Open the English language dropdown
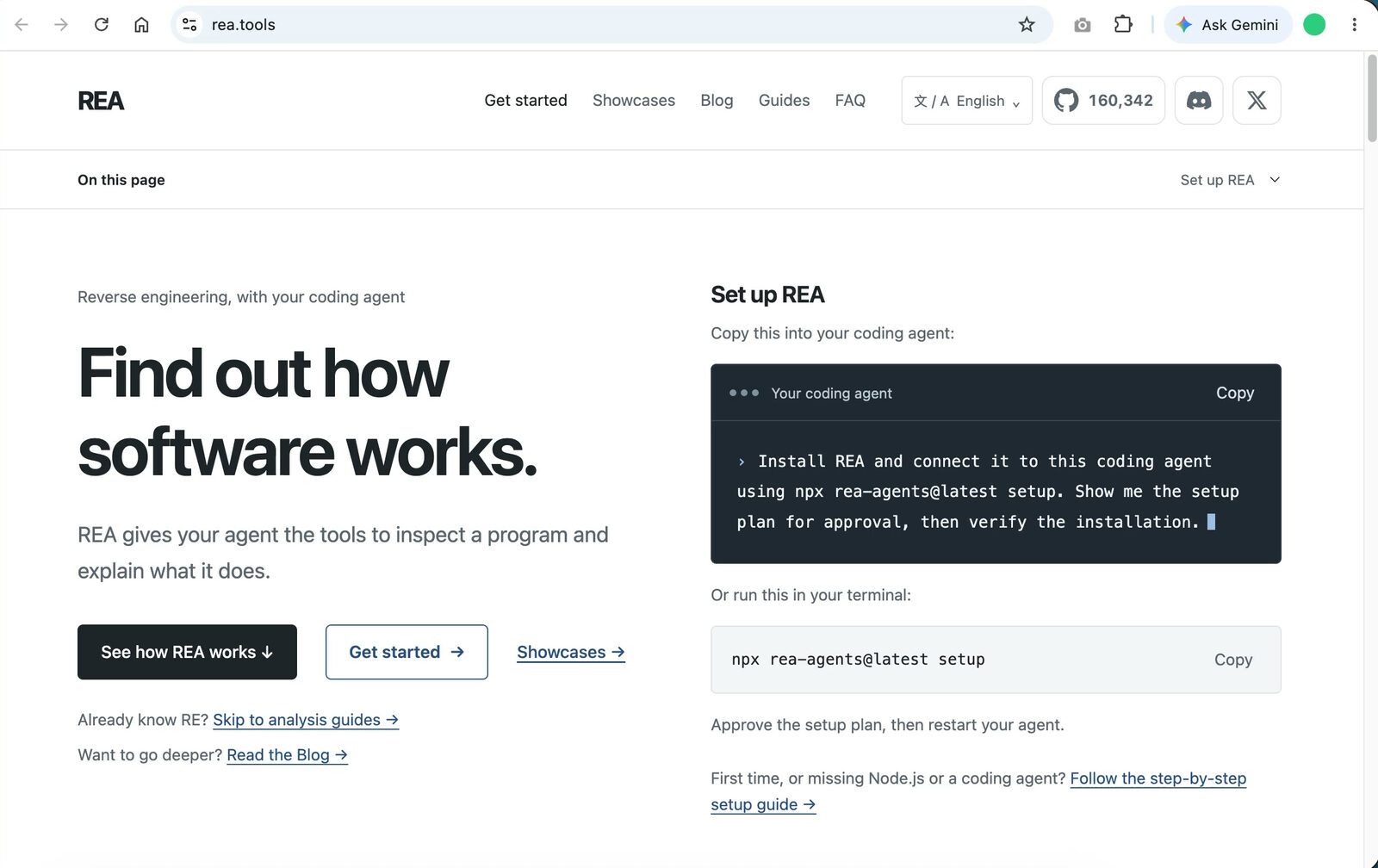Image resolution: width=1378 pixels, height=868 pixels. [966, 101]
